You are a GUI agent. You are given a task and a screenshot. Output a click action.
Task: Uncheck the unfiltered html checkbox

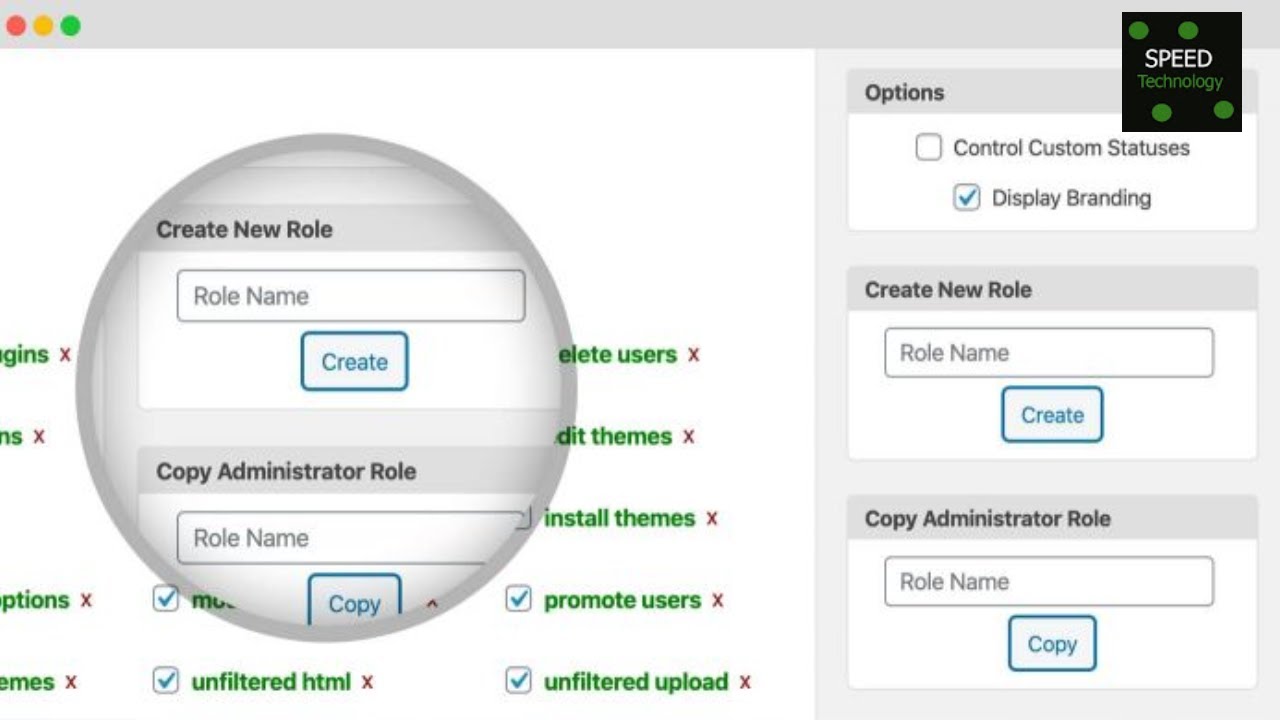165,682
